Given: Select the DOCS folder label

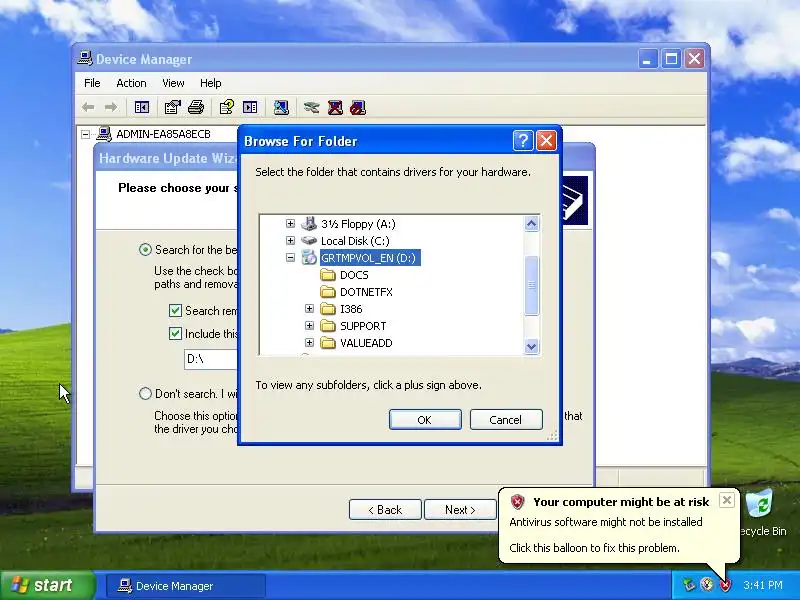Looking at the screenshot, I should coord(354,275).
